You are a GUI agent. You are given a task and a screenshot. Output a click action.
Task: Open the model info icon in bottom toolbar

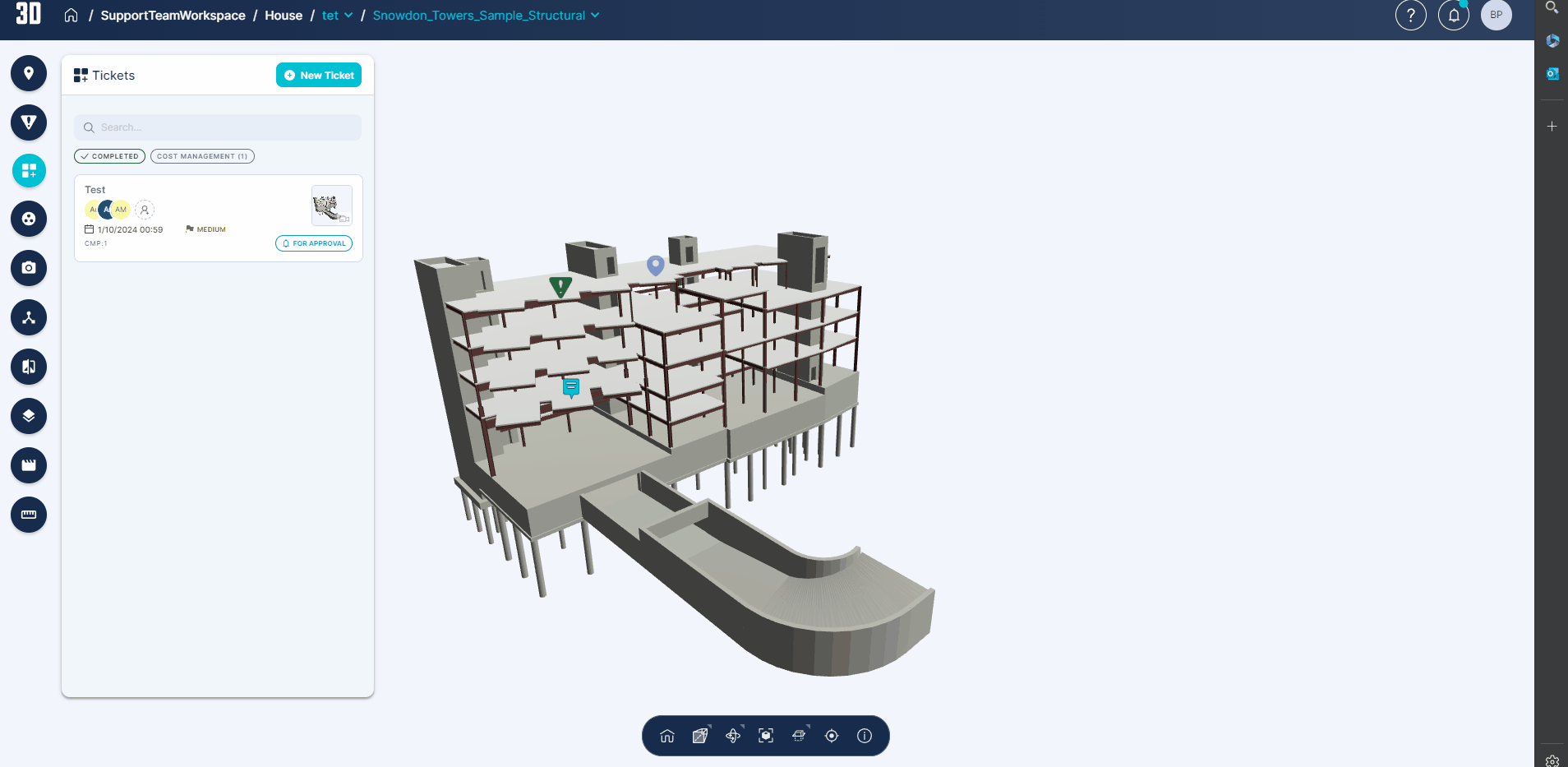[864, 736]
